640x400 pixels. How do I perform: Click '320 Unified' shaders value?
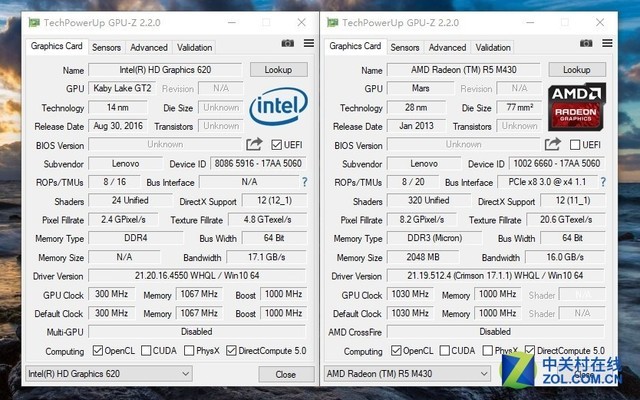coord(429,200)
